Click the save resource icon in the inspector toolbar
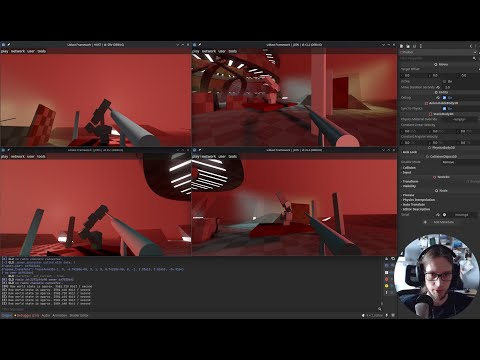Image resolution: width=480 pixels, height=360 pixels. point(414,46)
